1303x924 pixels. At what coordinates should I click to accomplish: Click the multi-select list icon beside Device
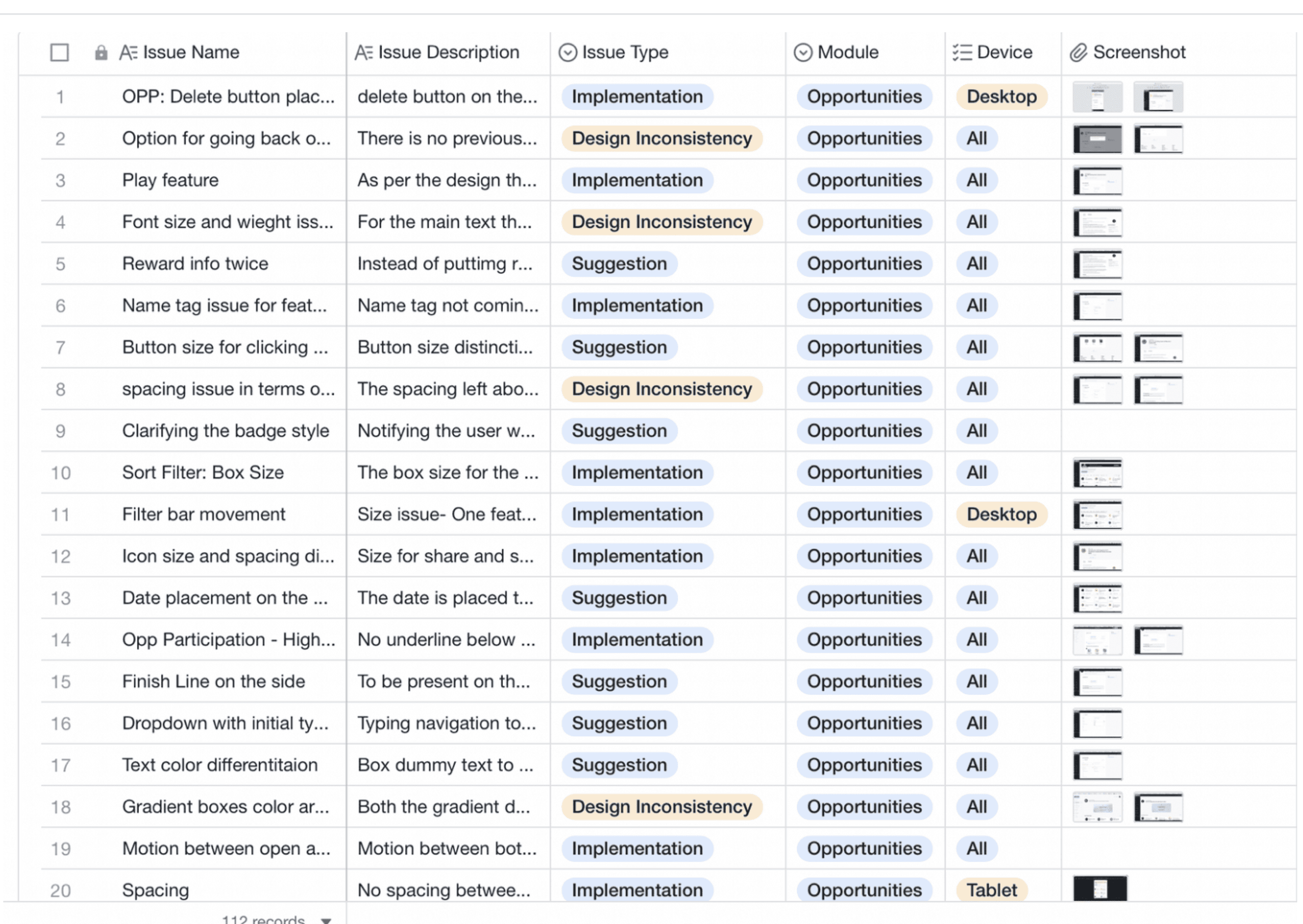pyautogui.click(x=962, y=52)
